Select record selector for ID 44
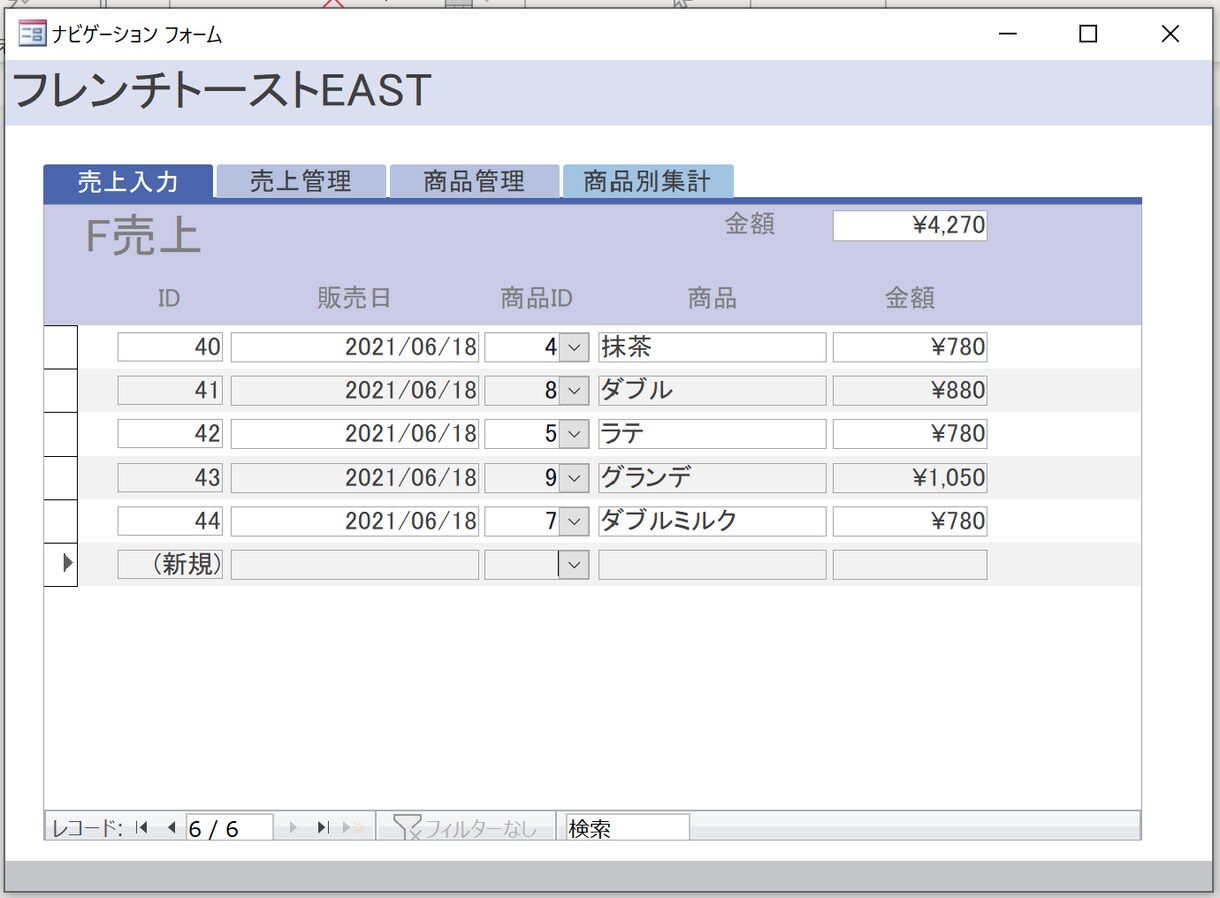Screen dimensions: 1220x898 click(61, 521)
